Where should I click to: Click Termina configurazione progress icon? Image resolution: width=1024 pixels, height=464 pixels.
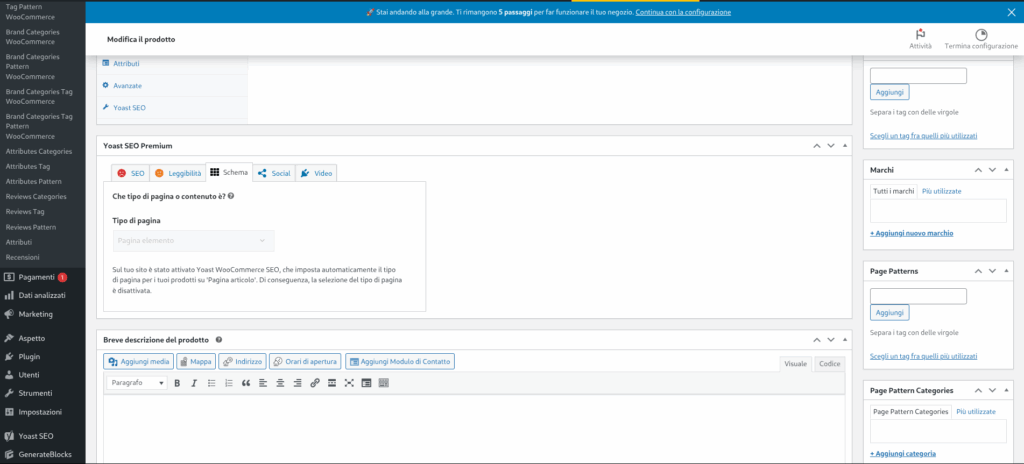[x=981, y=39]
